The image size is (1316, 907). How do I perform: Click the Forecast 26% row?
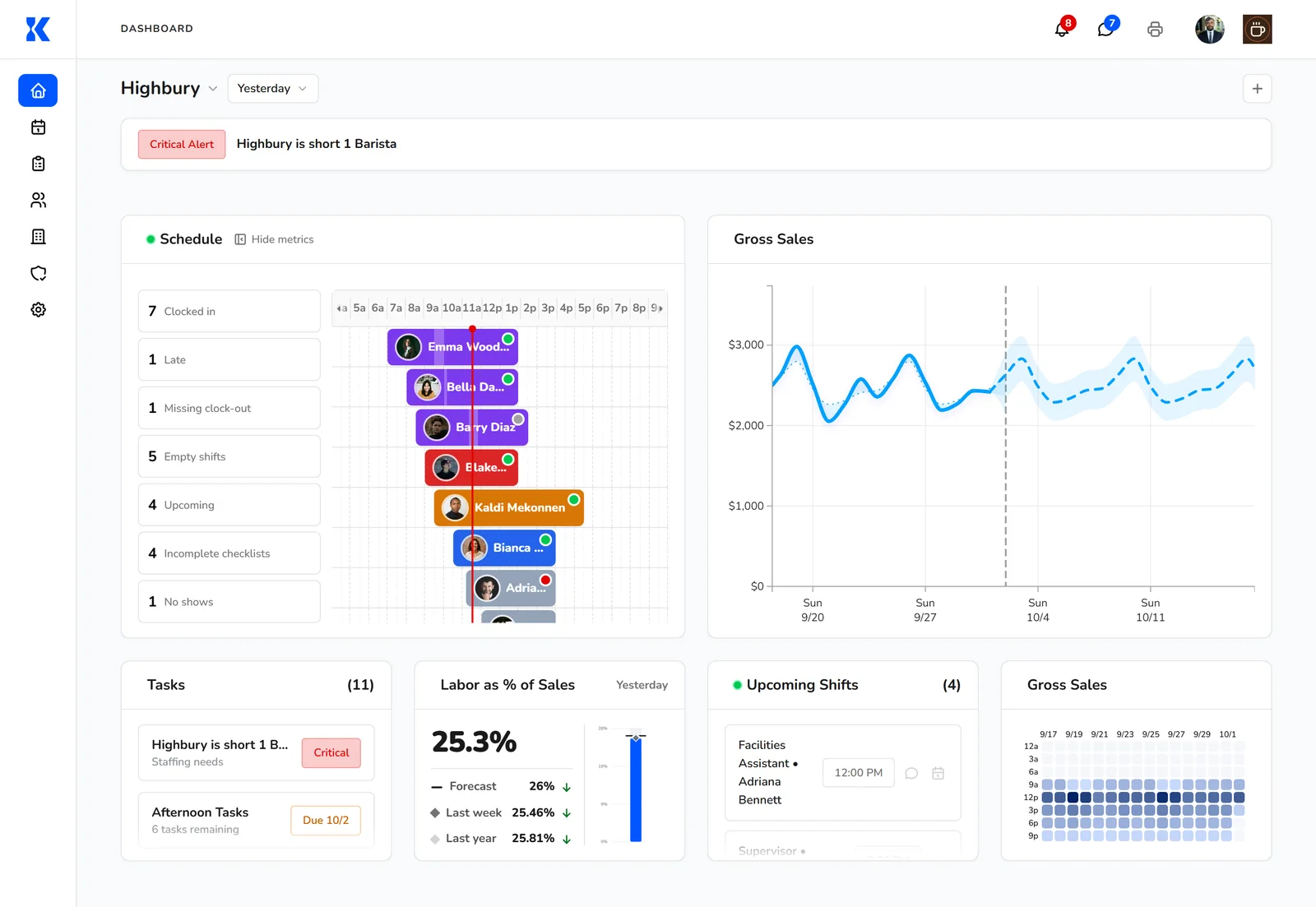click(501, 787)
